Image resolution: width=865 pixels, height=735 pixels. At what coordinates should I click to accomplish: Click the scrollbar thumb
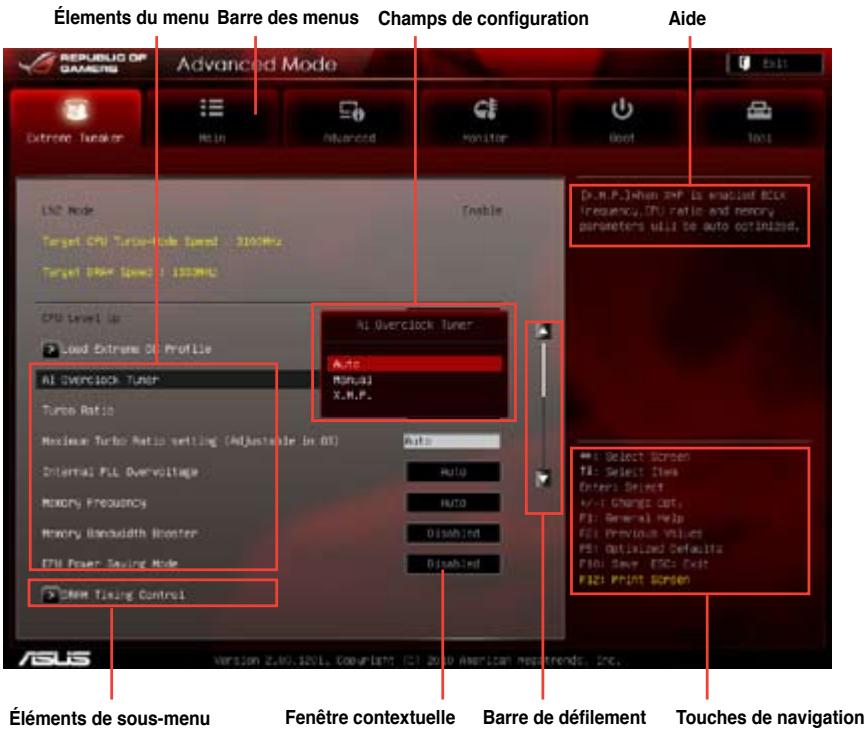(543, 370)
